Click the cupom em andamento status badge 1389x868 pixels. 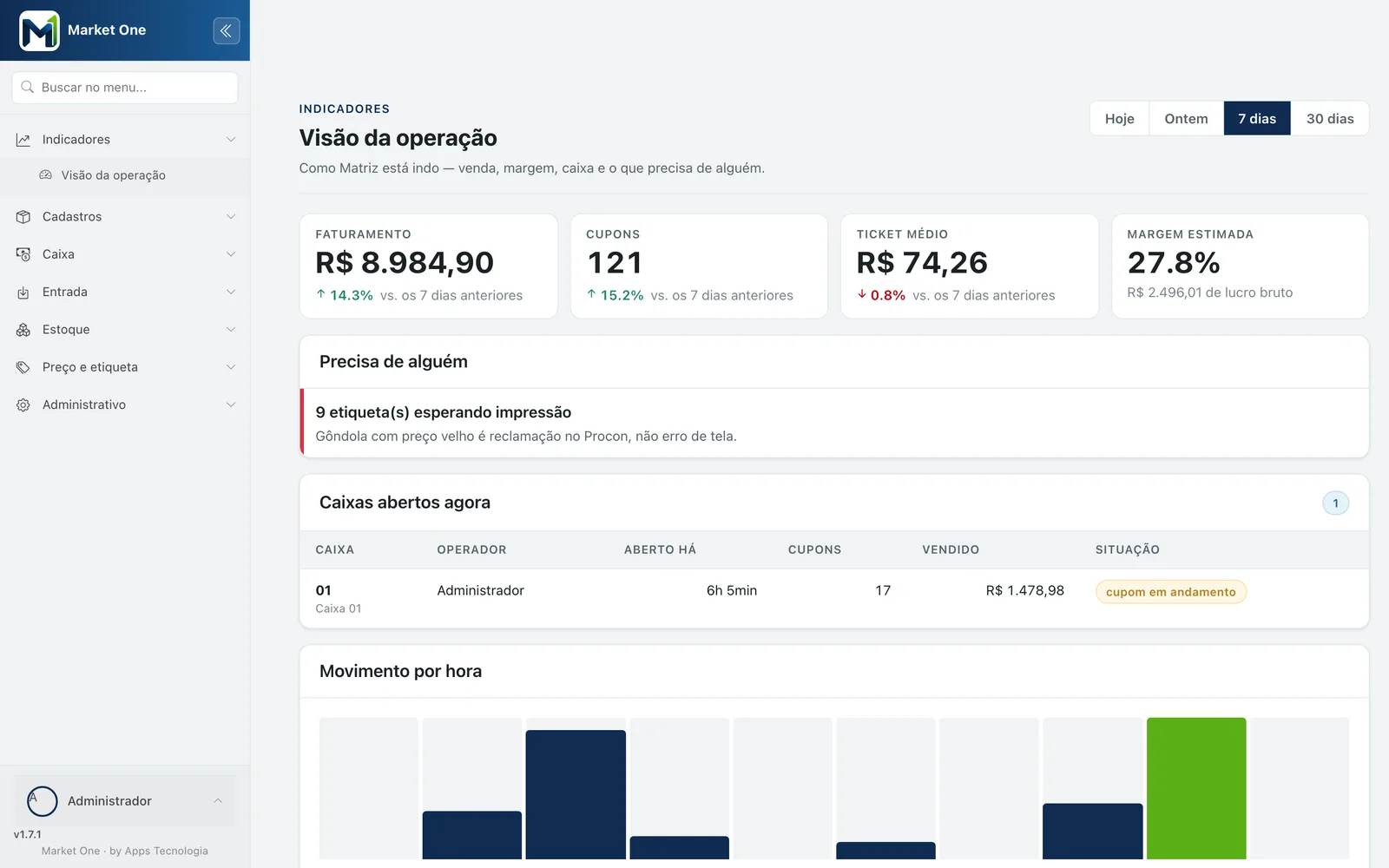(x=1171, y=592)
